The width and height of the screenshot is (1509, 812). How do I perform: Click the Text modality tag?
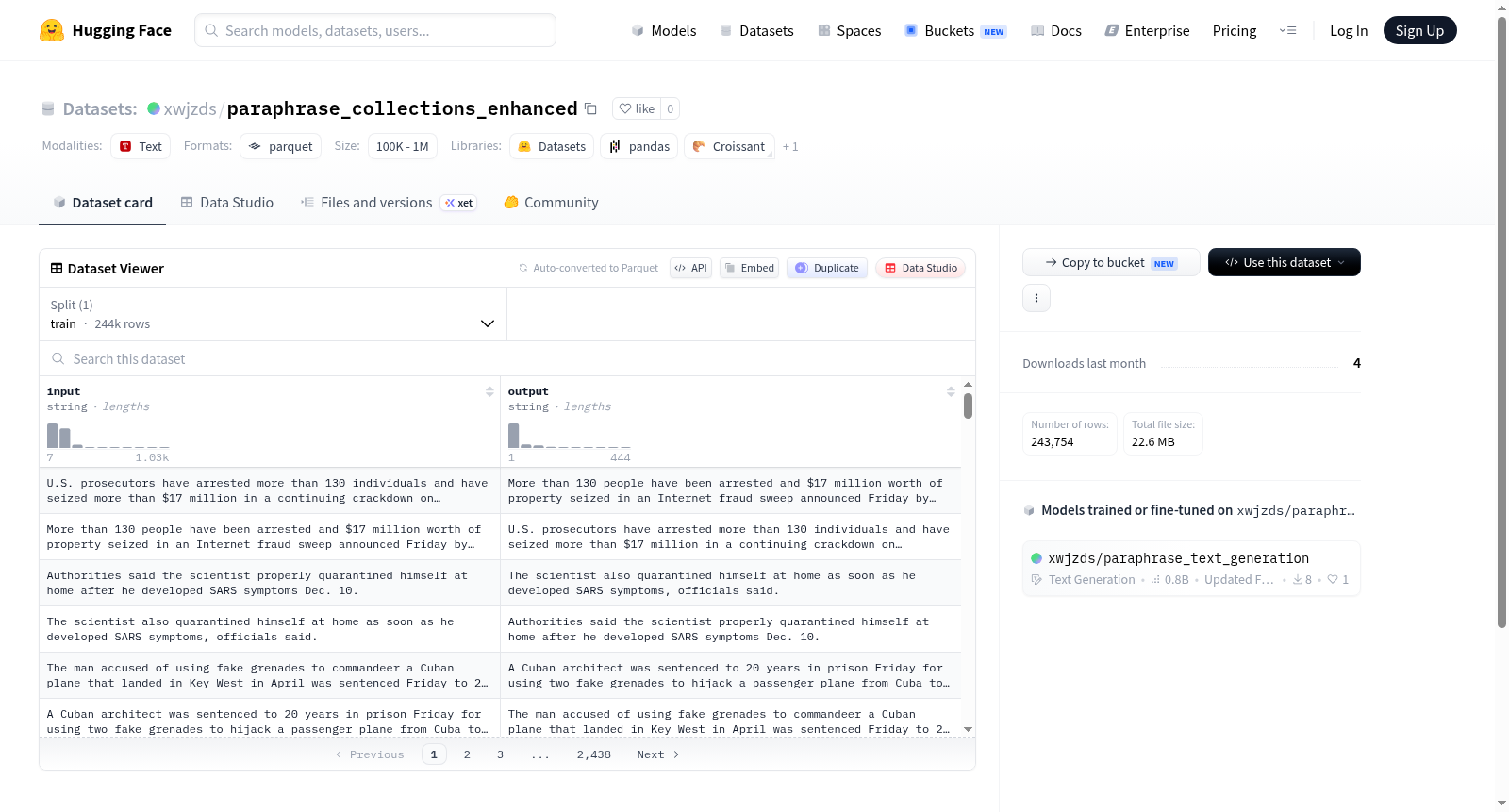coord(141,146)
